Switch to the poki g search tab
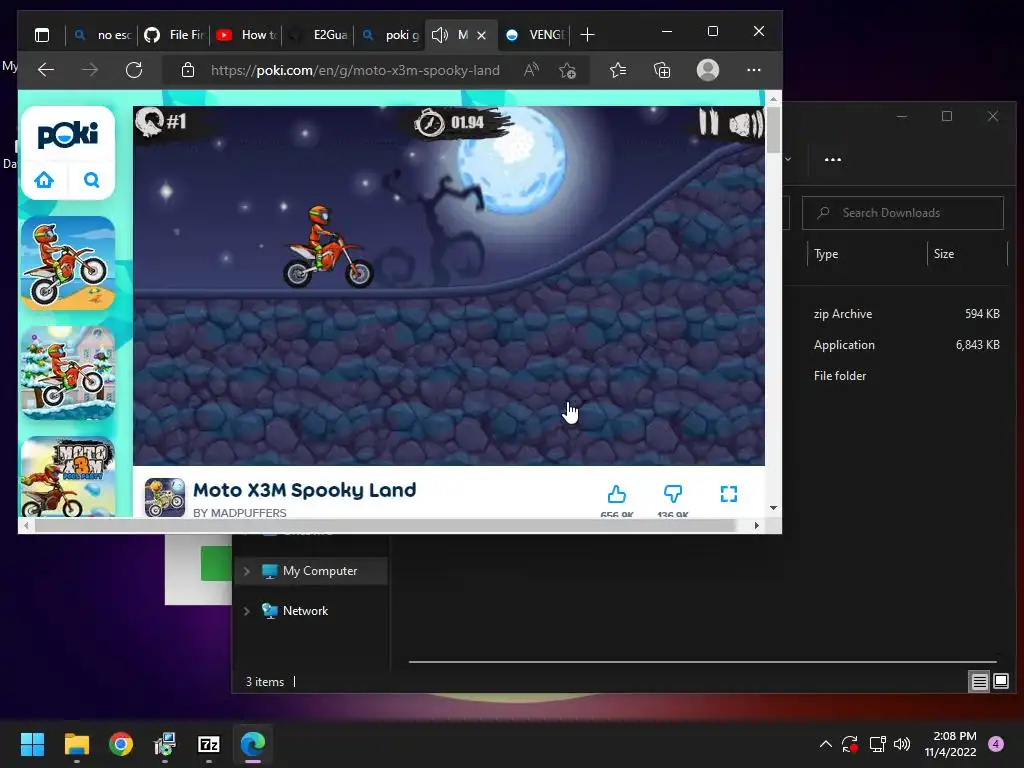Viewport: 1024px width, 768px height. [x=389, y=35]
